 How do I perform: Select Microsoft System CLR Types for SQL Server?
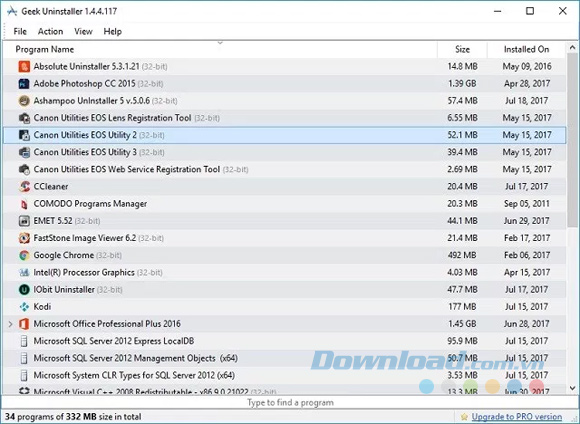134,376
